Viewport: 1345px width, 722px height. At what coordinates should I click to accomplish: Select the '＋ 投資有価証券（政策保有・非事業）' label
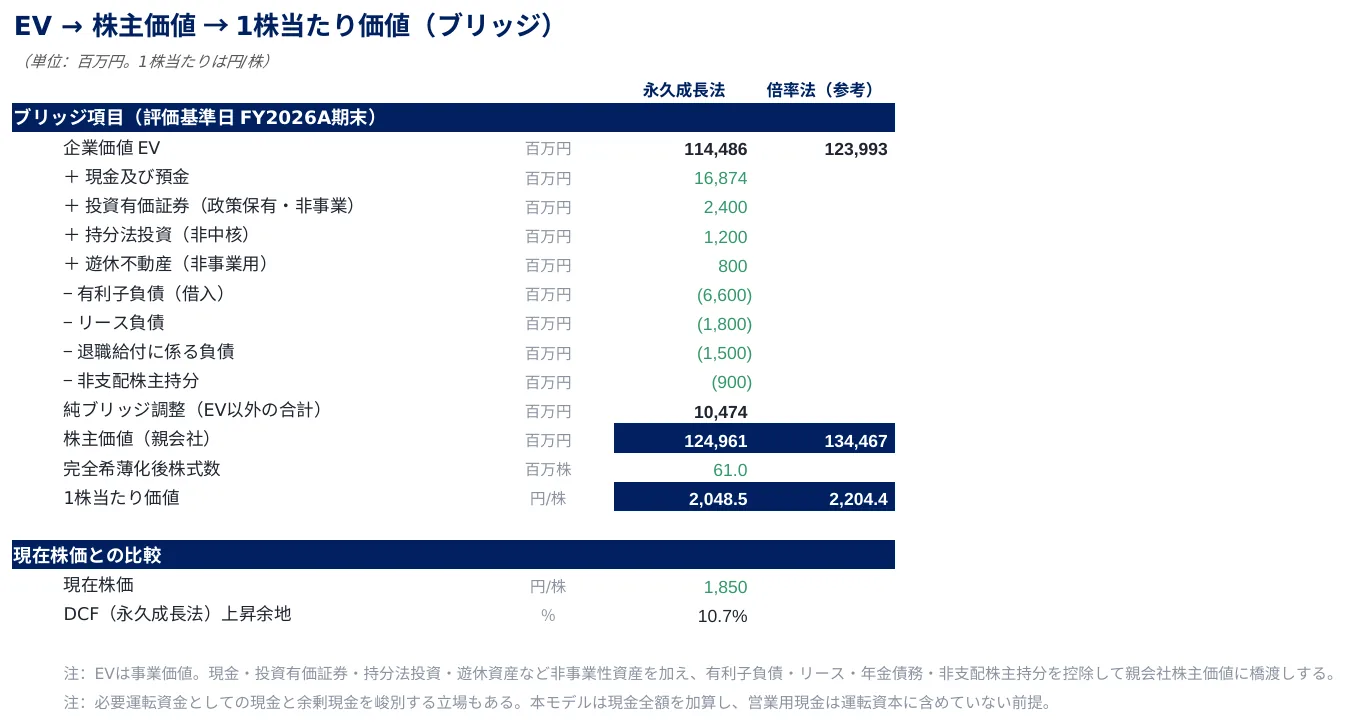(x=209, y=206)
